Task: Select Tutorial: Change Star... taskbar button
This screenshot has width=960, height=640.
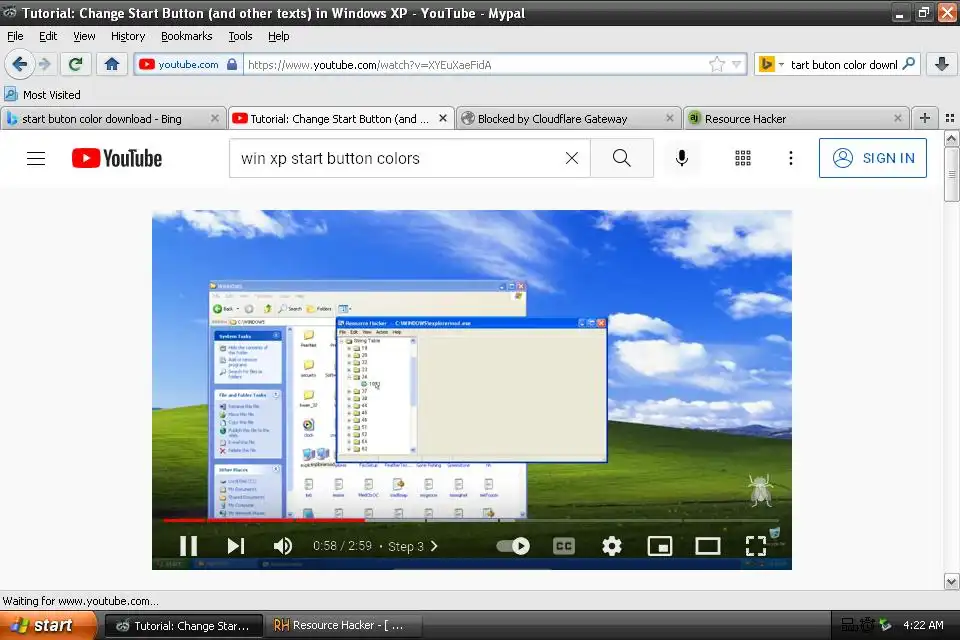Action: (184, 625)
